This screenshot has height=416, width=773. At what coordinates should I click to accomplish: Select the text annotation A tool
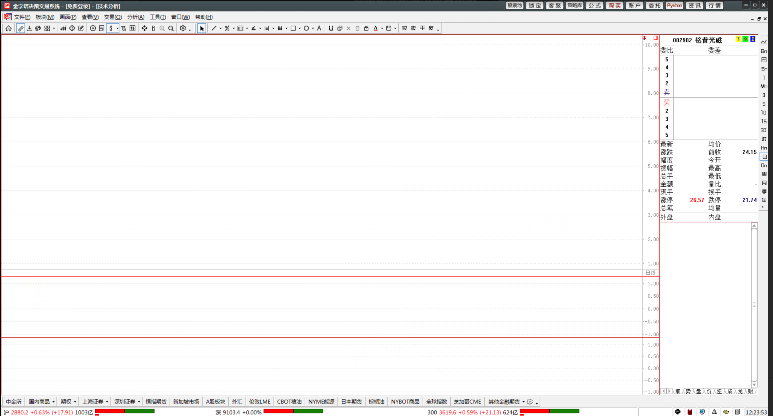pyautogui.click(x=319, y=29)
